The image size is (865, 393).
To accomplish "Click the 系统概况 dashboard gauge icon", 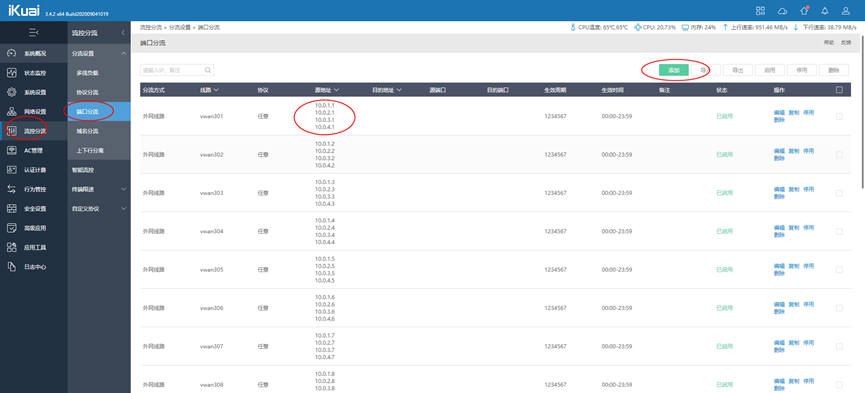I will click(x=12, y=54).
